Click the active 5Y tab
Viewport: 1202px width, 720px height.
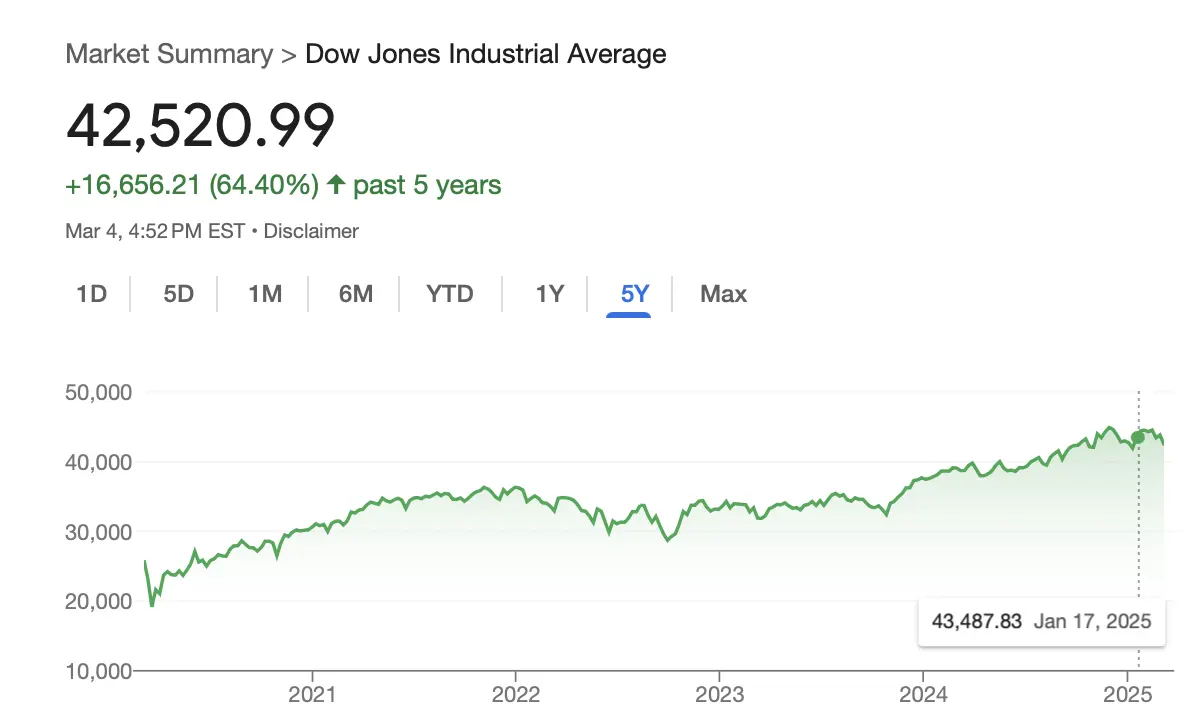tap(635, 294)
